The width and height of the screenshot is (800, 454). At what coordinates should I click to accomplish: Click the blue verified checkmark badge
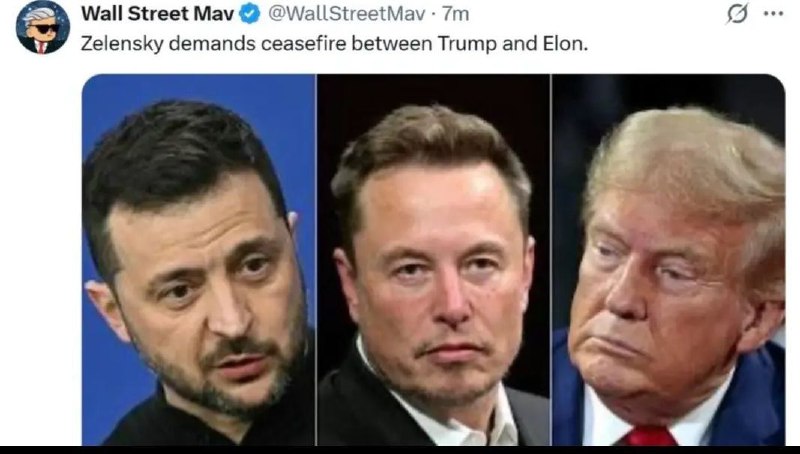click(250, 14)
